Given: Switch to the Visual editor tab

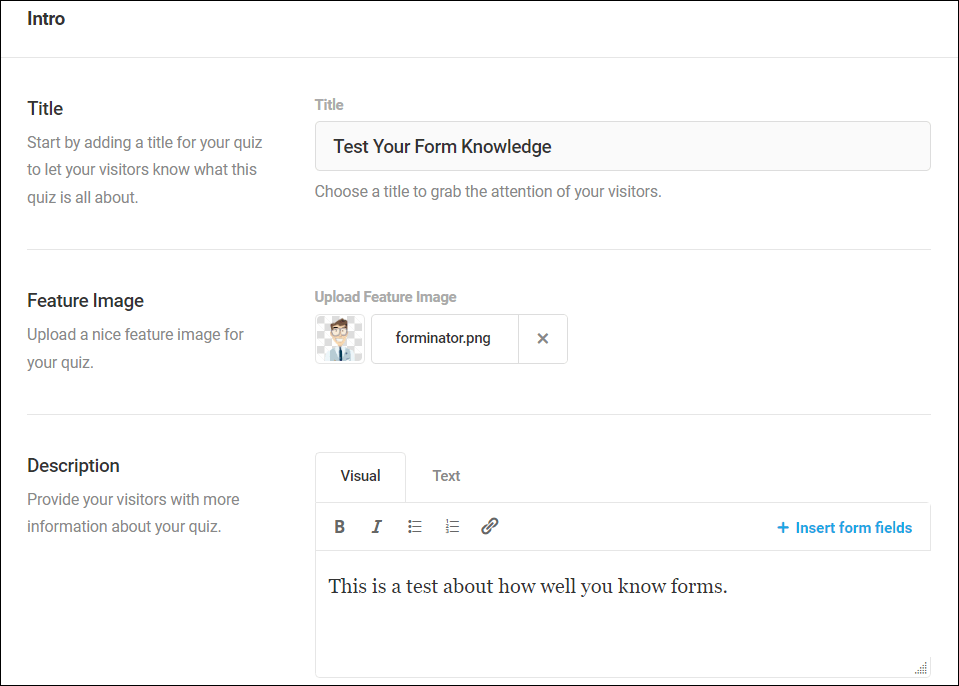Looking at the screenshot, I should [360, 476].
